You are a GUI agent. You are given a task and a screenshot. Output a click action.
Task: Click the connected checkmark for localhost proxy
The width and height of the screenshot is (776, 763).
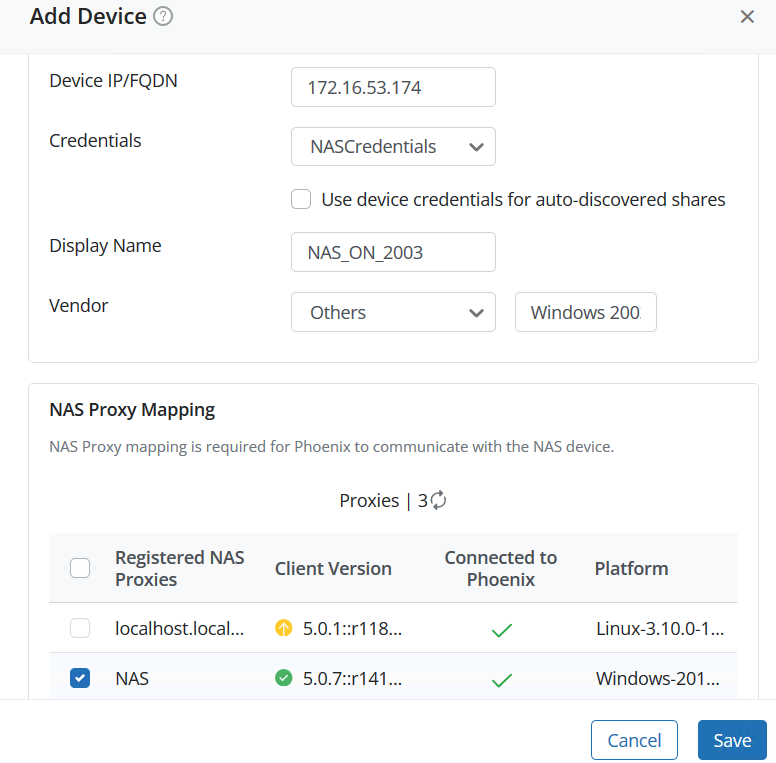(x=502, y=630)
